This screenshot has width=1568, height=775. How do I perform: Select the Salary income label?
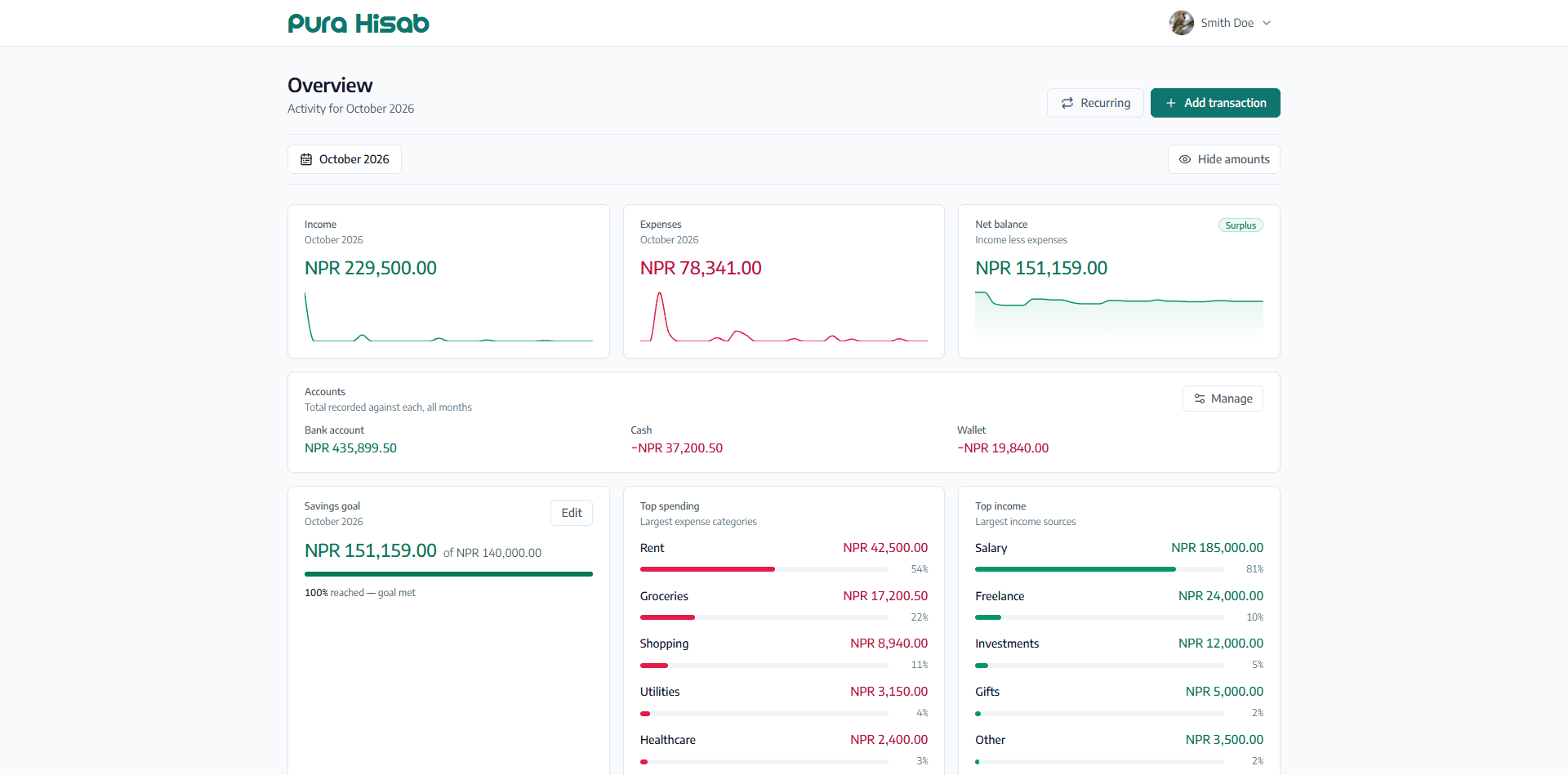[991, 548]
